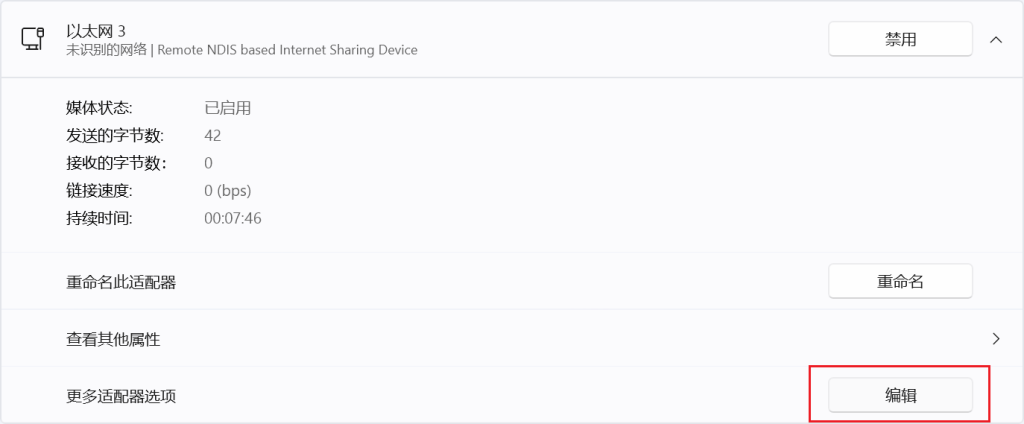Click the duration value 00:07:46
1024x424 pixels.
coord(232,218)
